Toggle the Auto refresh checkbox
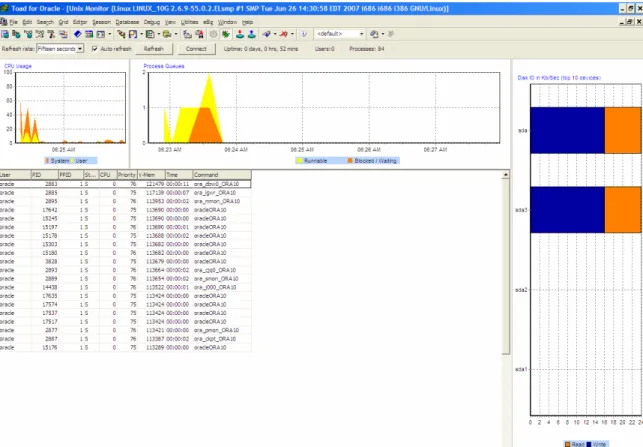 (x=95, y=49)
